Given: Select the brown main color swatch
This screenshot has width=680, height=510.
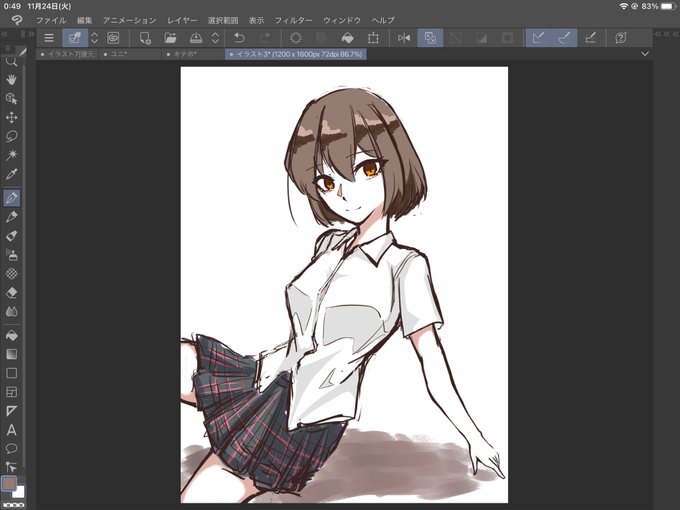Looking at the screenshot, I should tap(9, 483).
